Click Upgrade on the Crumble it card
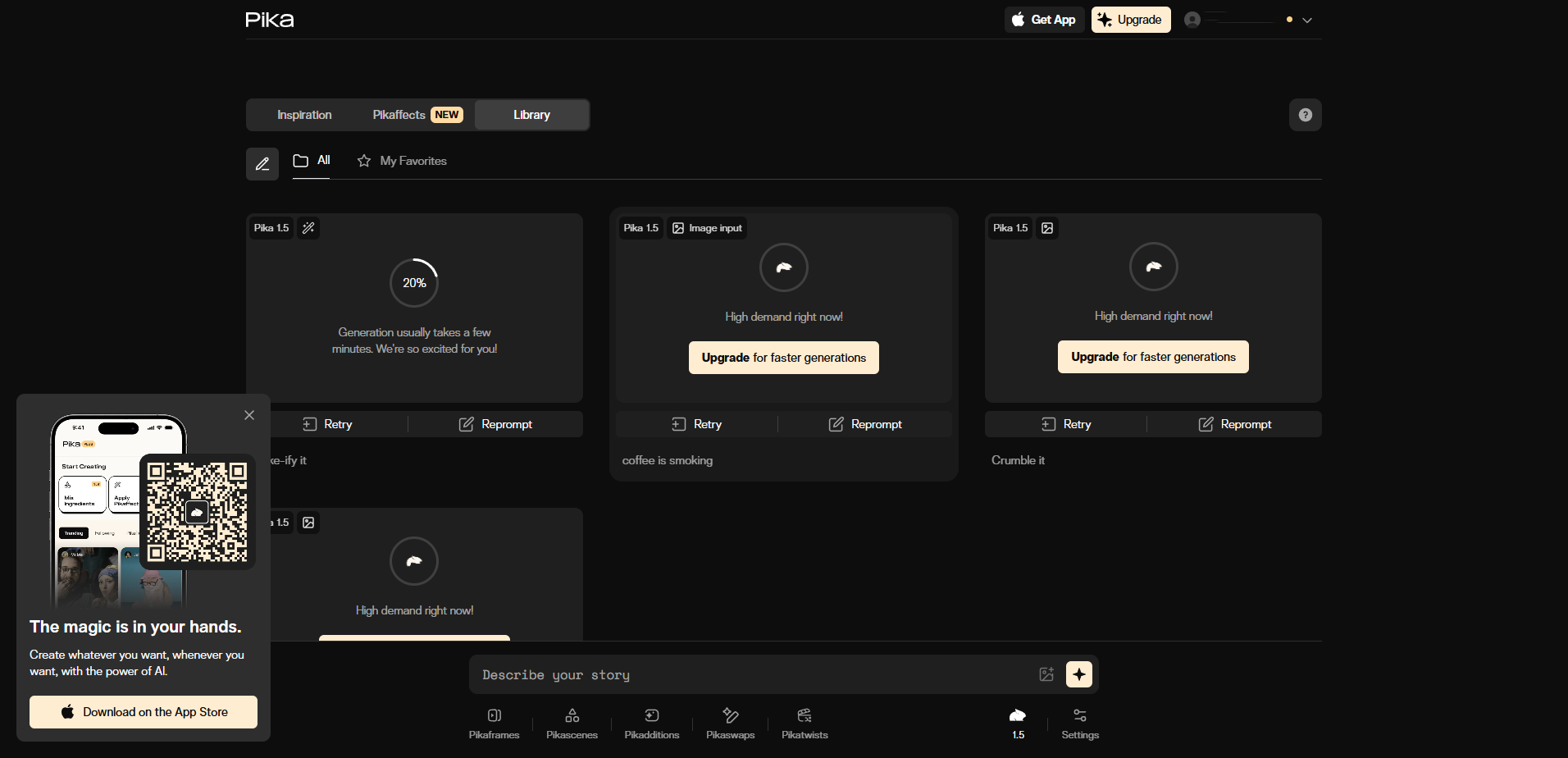 point(1153,357)
